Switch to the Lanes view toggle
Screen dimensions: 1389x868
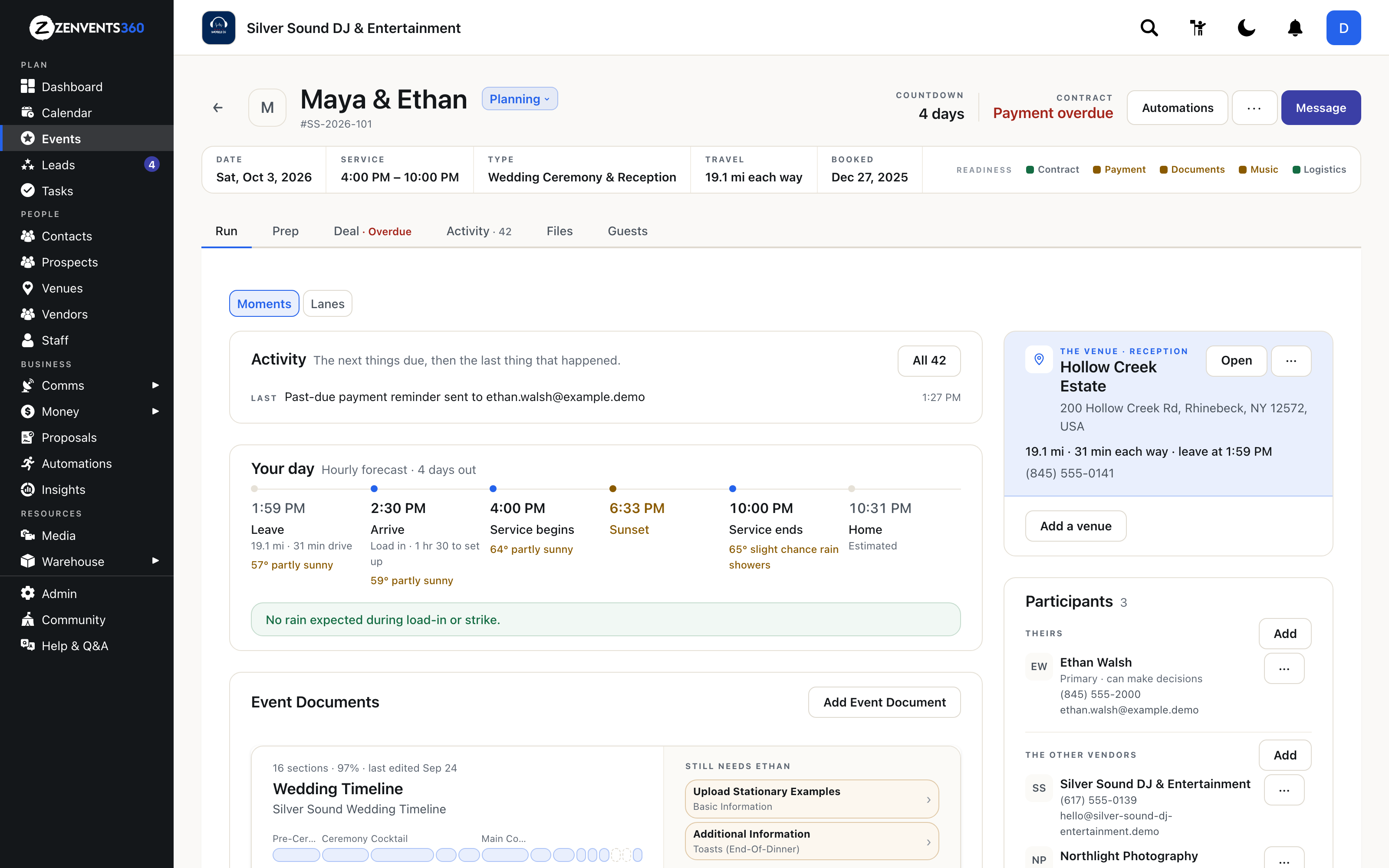click(327, 304)
